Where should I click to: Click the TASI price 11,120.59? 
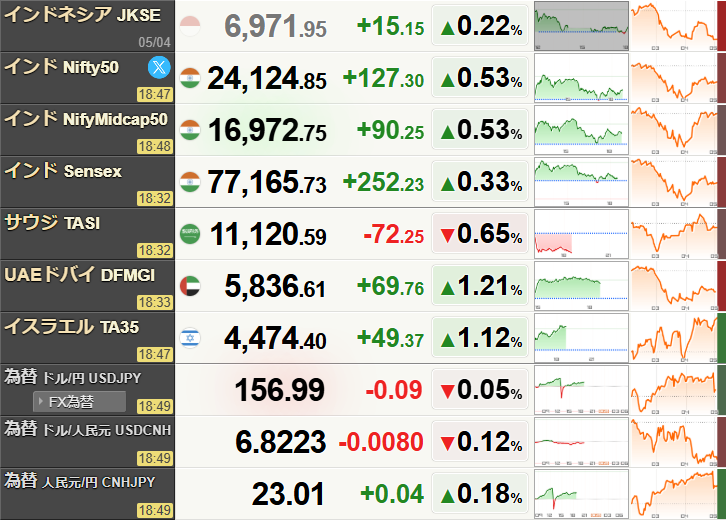point(268,234)
